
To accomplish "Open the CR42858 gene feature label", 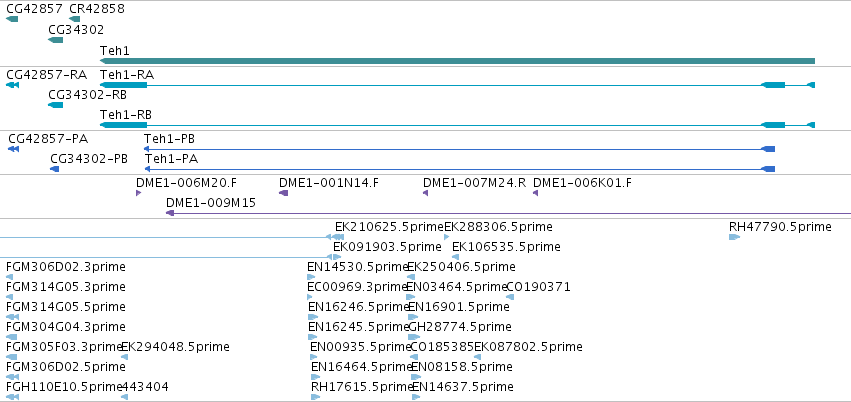I will click(97, 9).
